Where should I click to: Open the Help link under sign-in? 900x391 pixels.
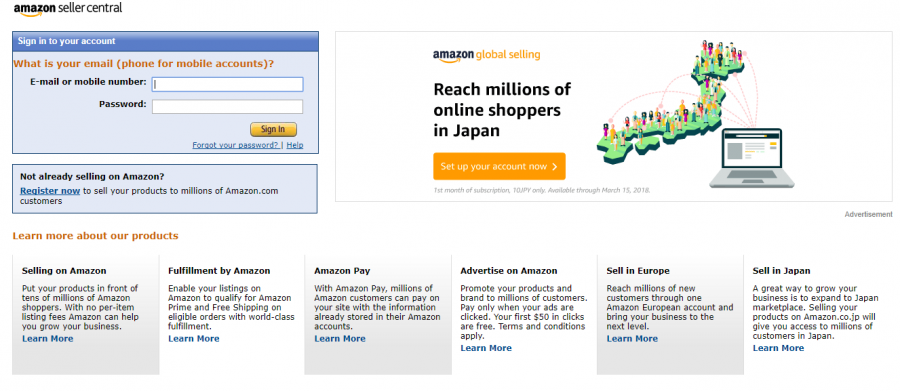(x=295, y=145)
